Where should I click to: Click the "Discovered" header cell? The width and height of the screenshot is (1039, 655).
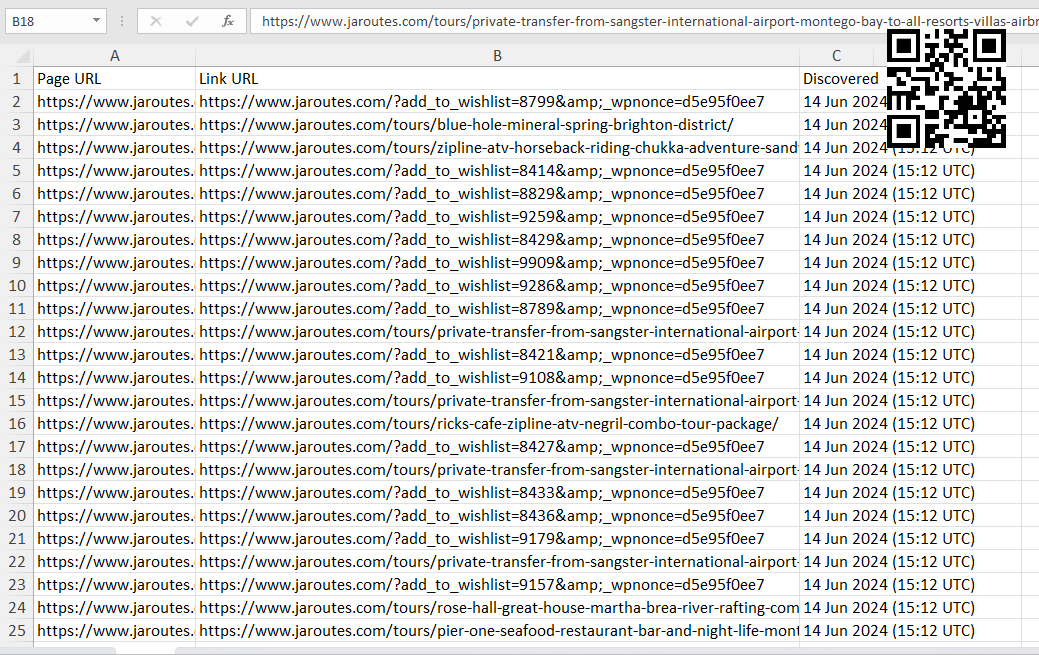pyautogui.click(x=840, y=79)
